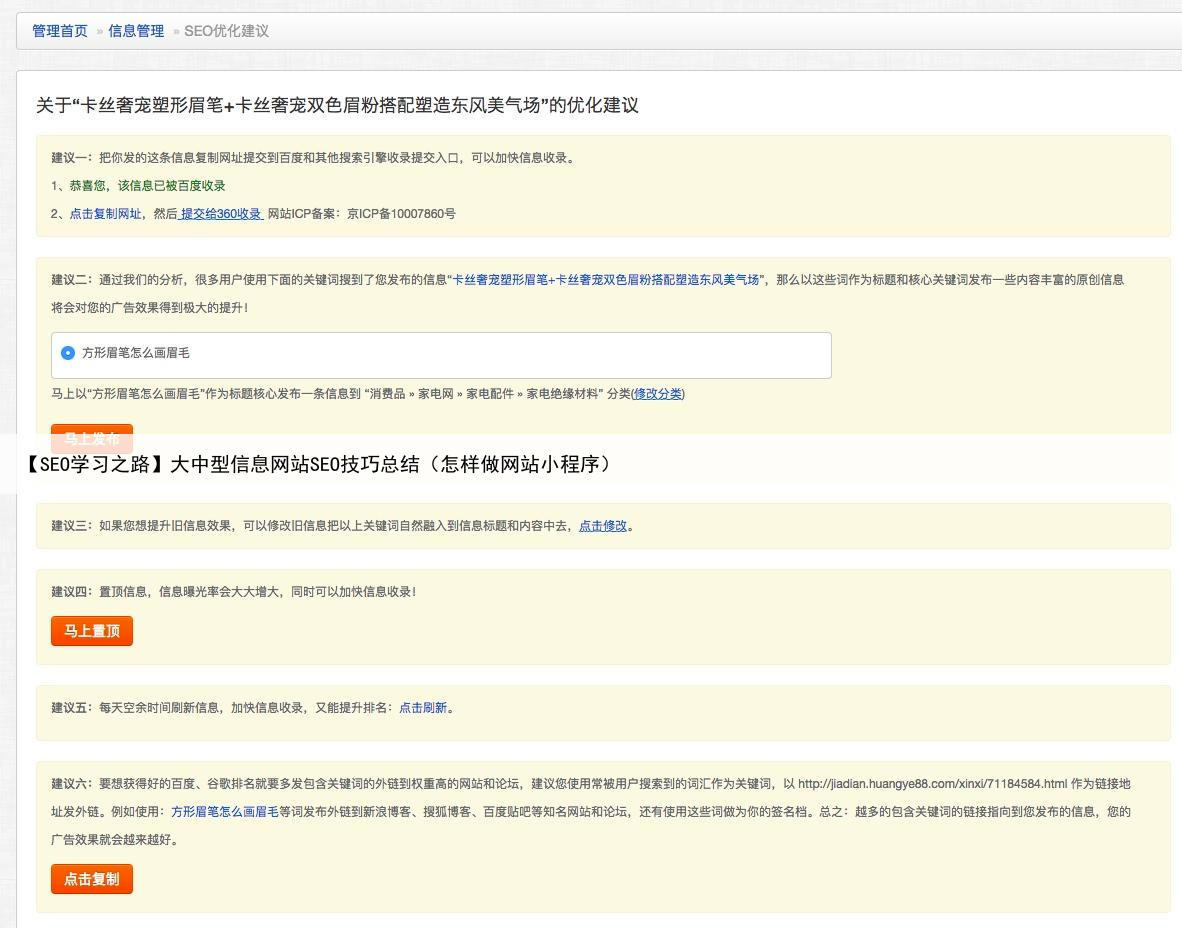Click the jiadian.huangye88.com URL text
This screenshot has width=1182, height=928.
(x=933, y=783)
